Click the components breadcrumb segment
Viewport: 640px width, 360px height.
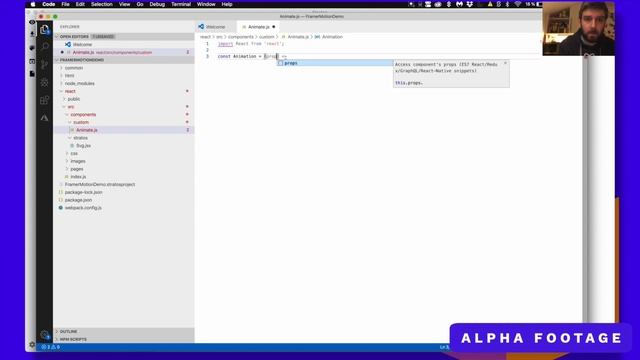point(241,37)
